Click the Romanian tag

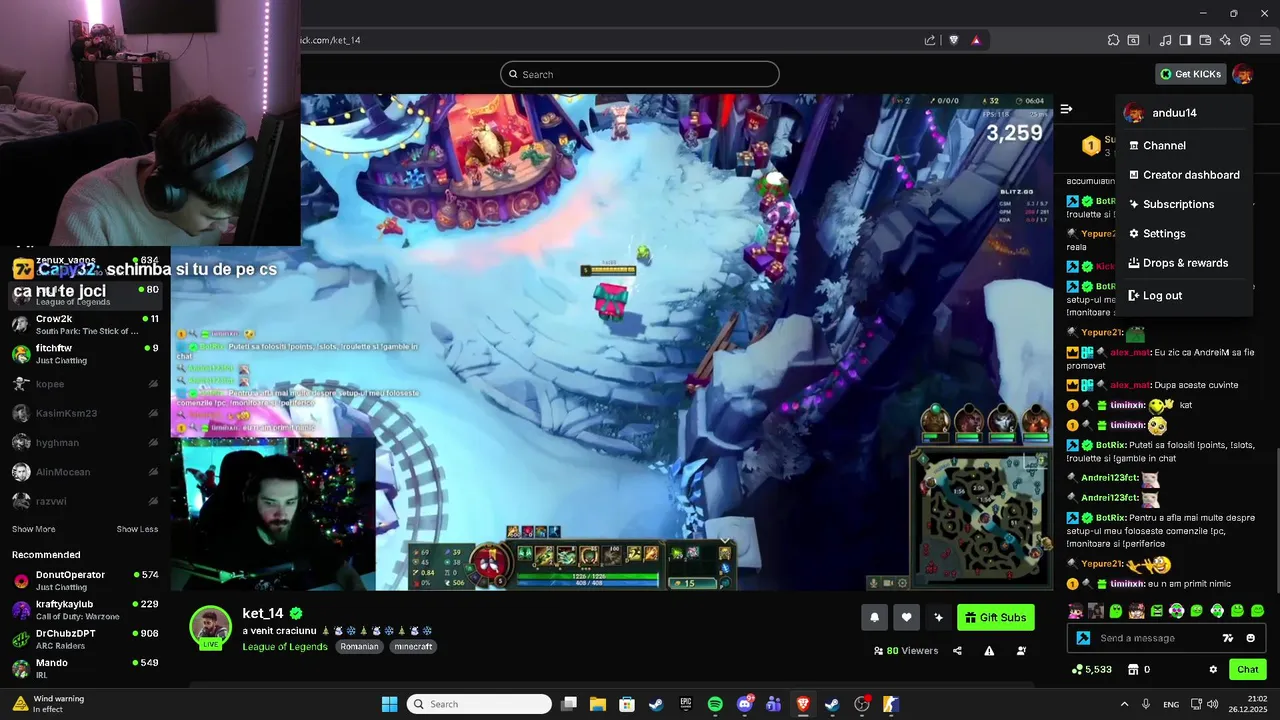pyautogui.click(x=359, y=647)
